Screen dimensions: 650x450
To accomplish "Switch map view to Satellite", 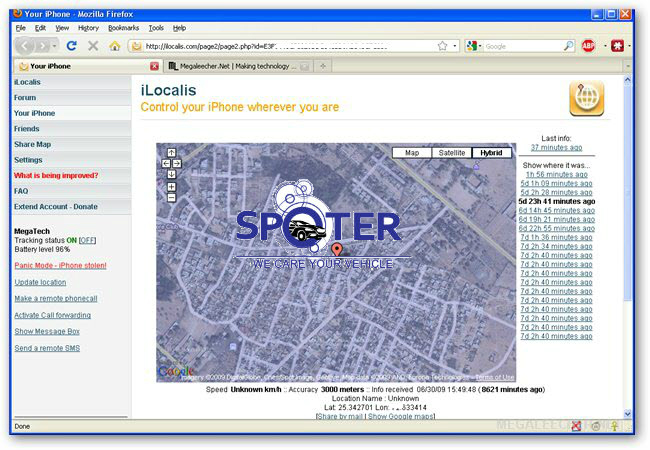I will pyautogui.click(x=452, y=153).
